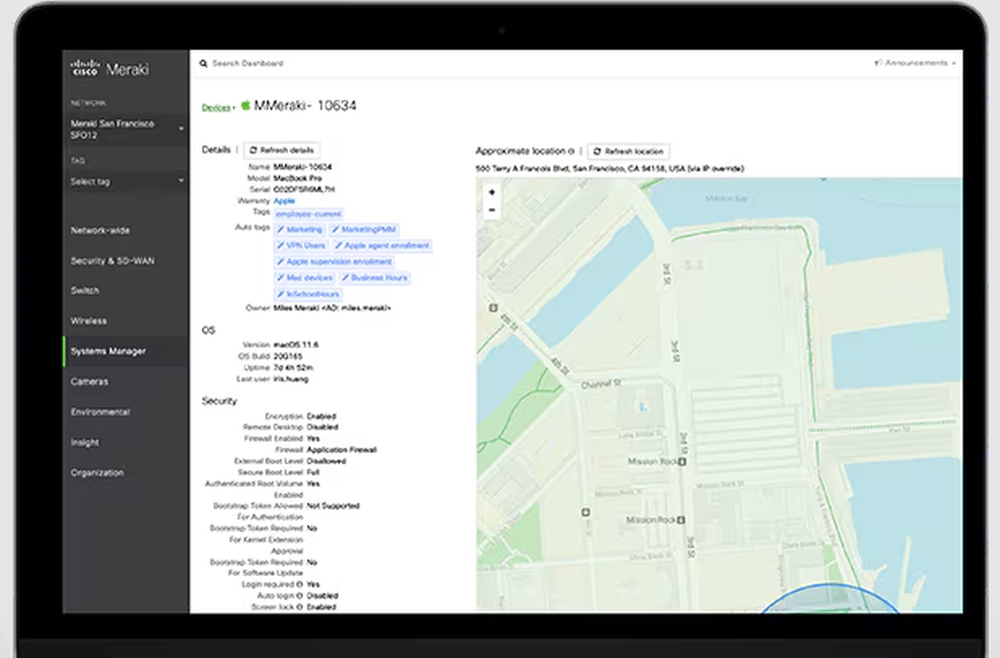This screenshot has width=1000, height=658.
Task: Click the owner Miles Meraki value
Action: tap(332, 308)
